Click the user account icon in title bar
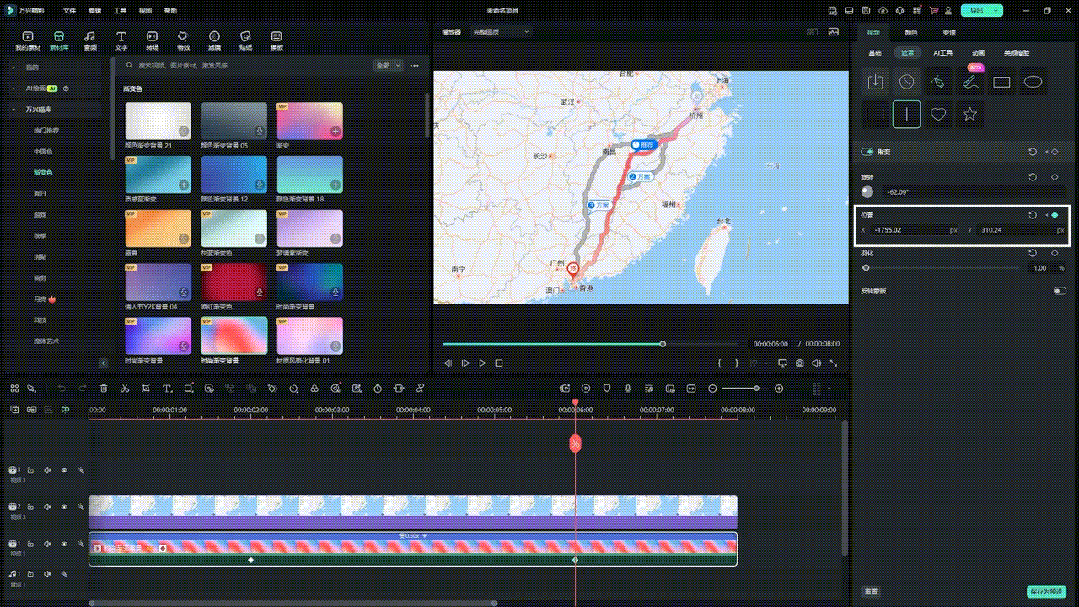Screen dimensions: 1079x607 click(949, 10)
